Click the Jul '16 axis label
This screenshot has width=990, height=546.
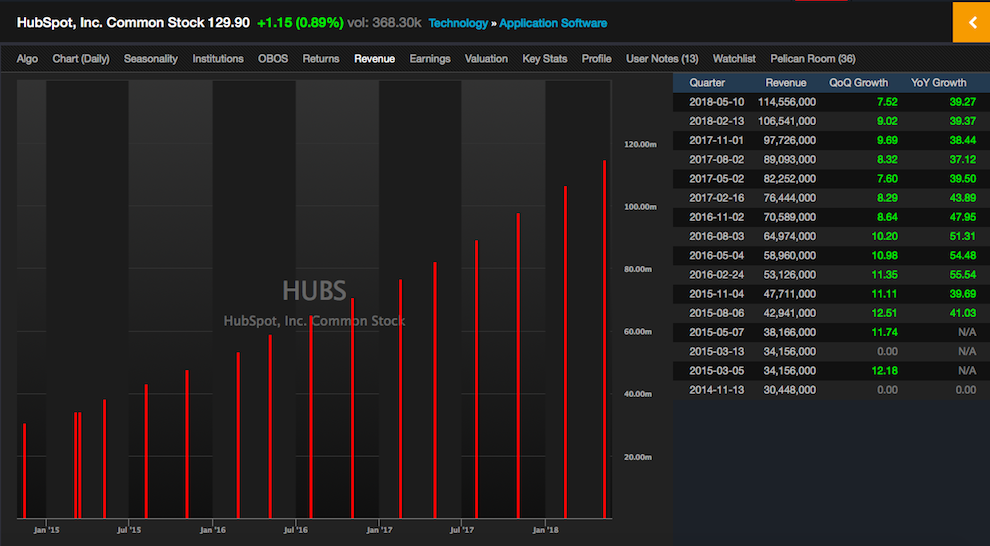click(295, 530)
